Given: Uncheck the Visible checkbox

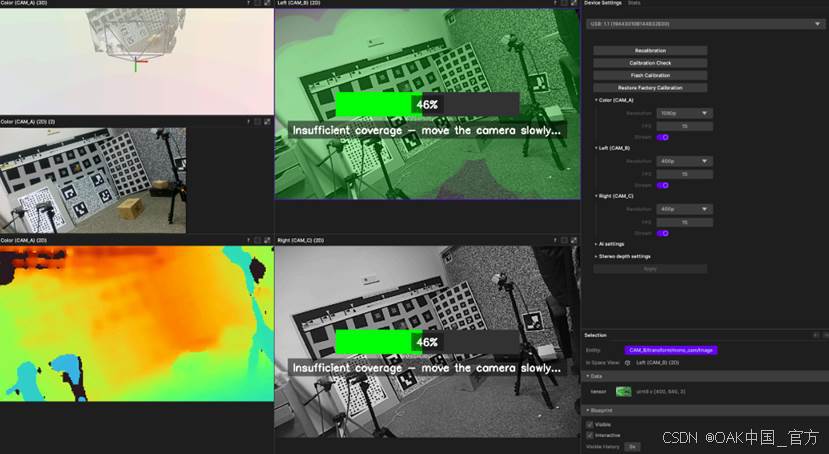Looking at the screenshot, I should (589, 424).
